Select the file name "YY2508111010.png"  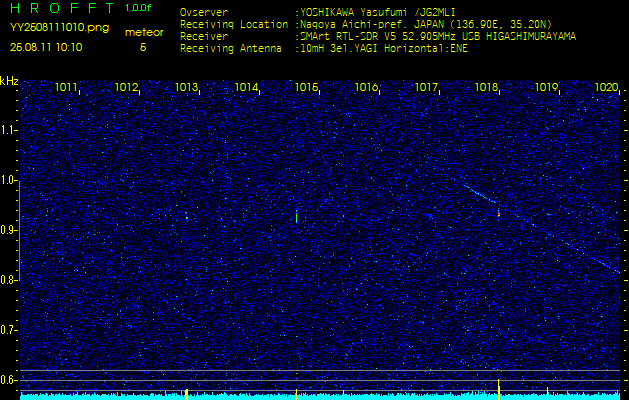click(x=59, y=28)
